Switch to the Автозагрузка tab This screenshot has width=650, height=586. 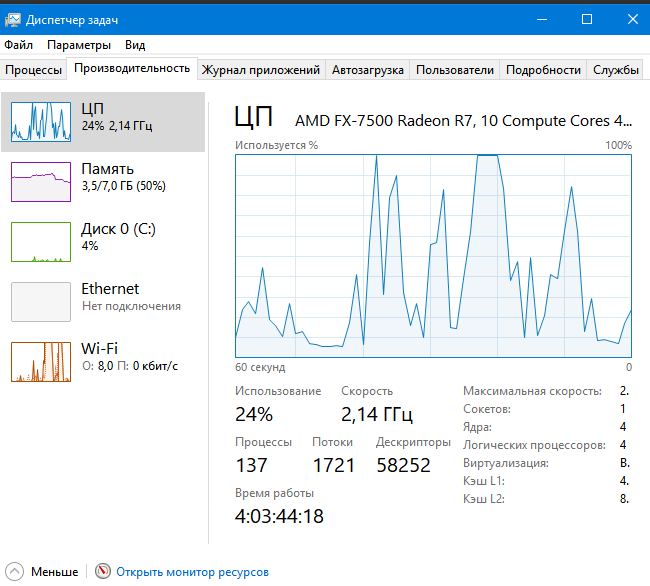[x=368, y=70]
